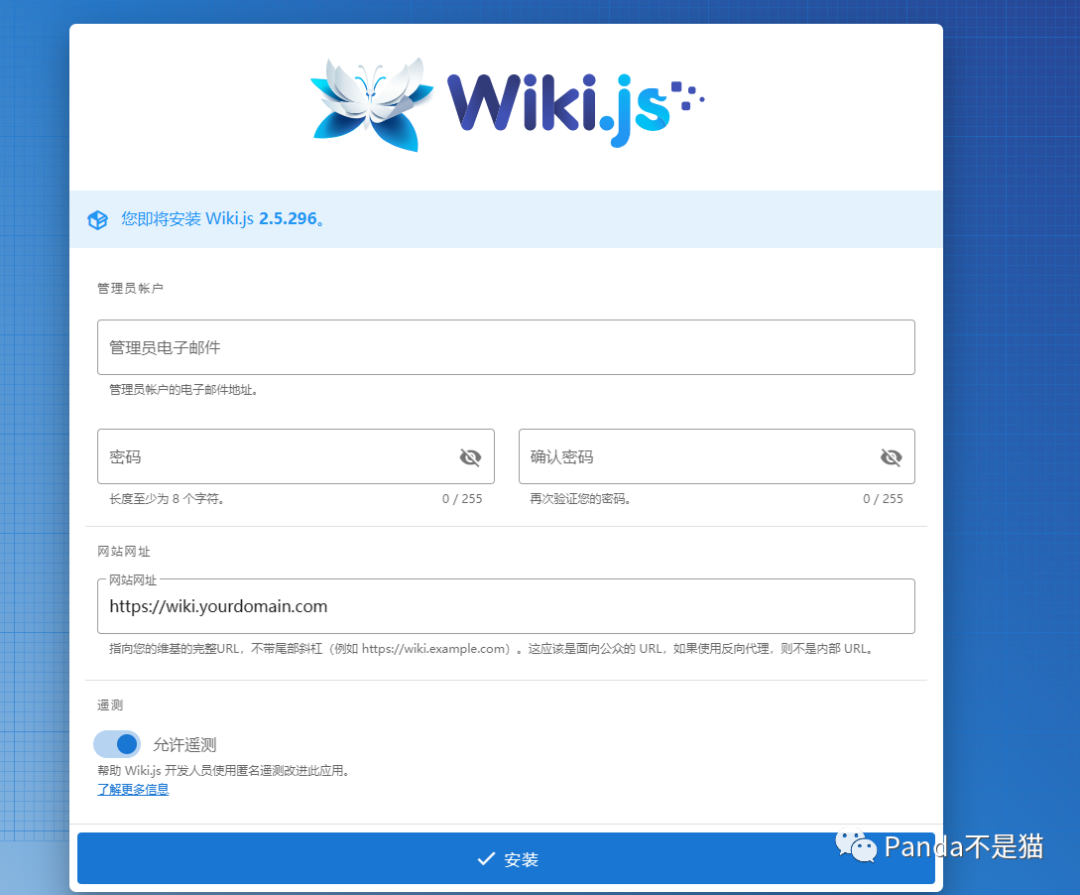1080x895 pixels.
Task: Click the 您即将安装 Wiki.js 2.5.296 text
Action: click(x=223, y=218)
